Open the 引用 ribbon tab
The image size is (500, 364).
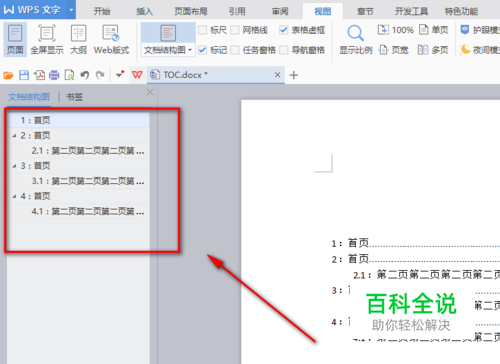point(237,11)
